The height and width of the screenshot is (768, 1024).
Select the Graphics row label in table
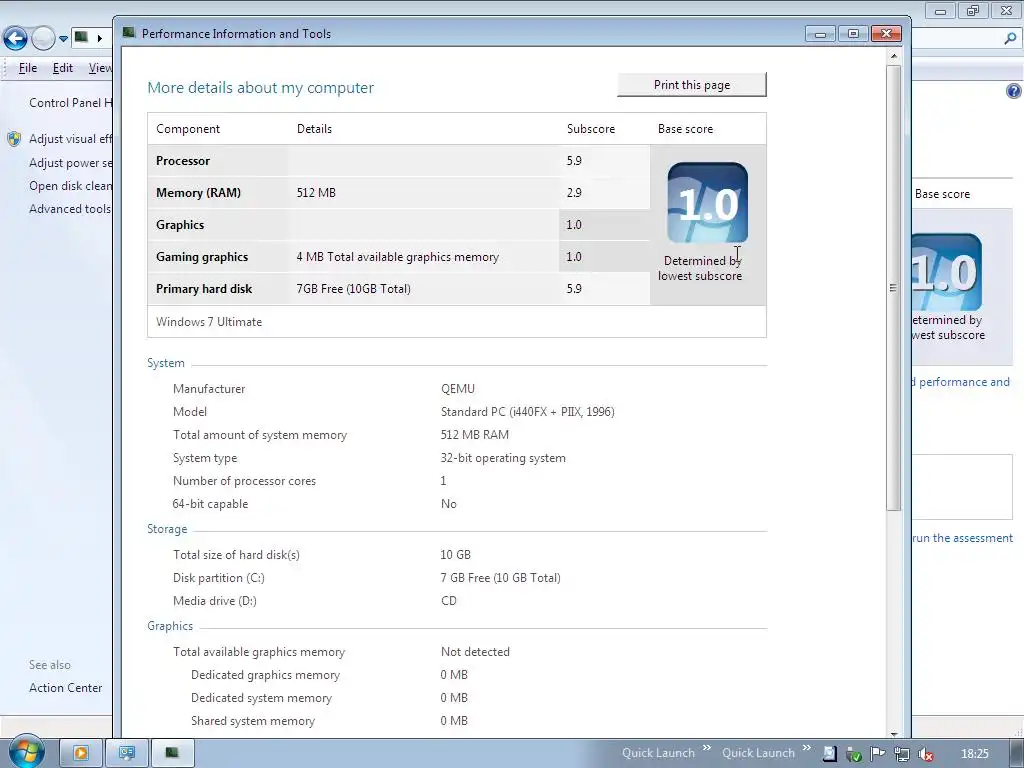point(180,225)
